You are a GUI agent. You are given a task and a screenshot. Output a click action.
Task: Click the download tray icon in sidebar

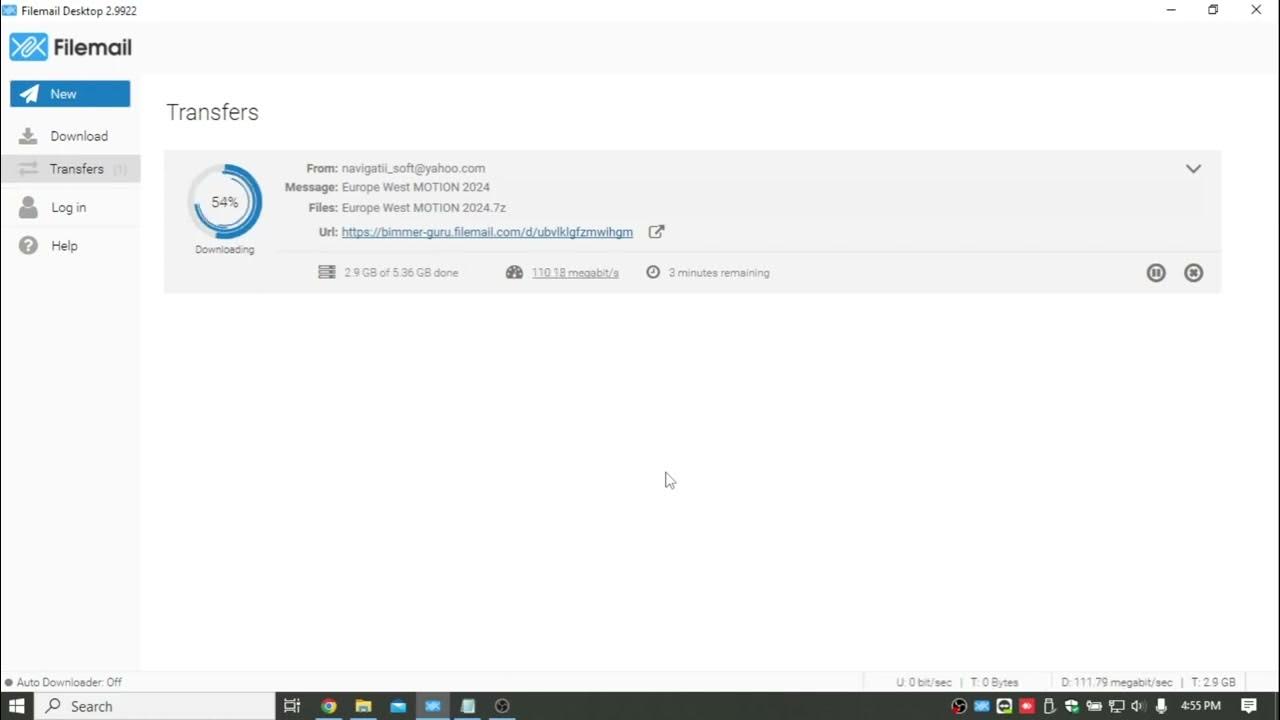(28, 136)
